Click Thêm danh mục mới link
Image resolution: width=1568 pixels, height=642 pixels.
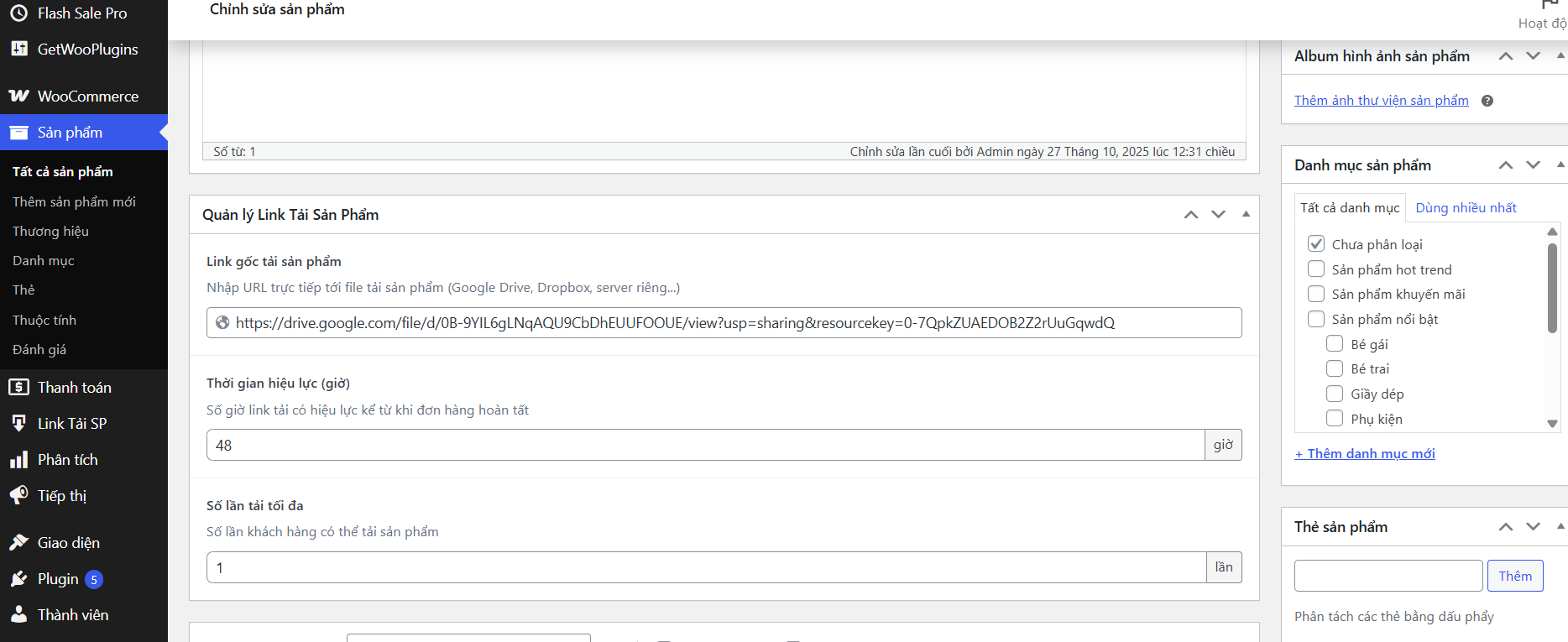pos(1365,454)
